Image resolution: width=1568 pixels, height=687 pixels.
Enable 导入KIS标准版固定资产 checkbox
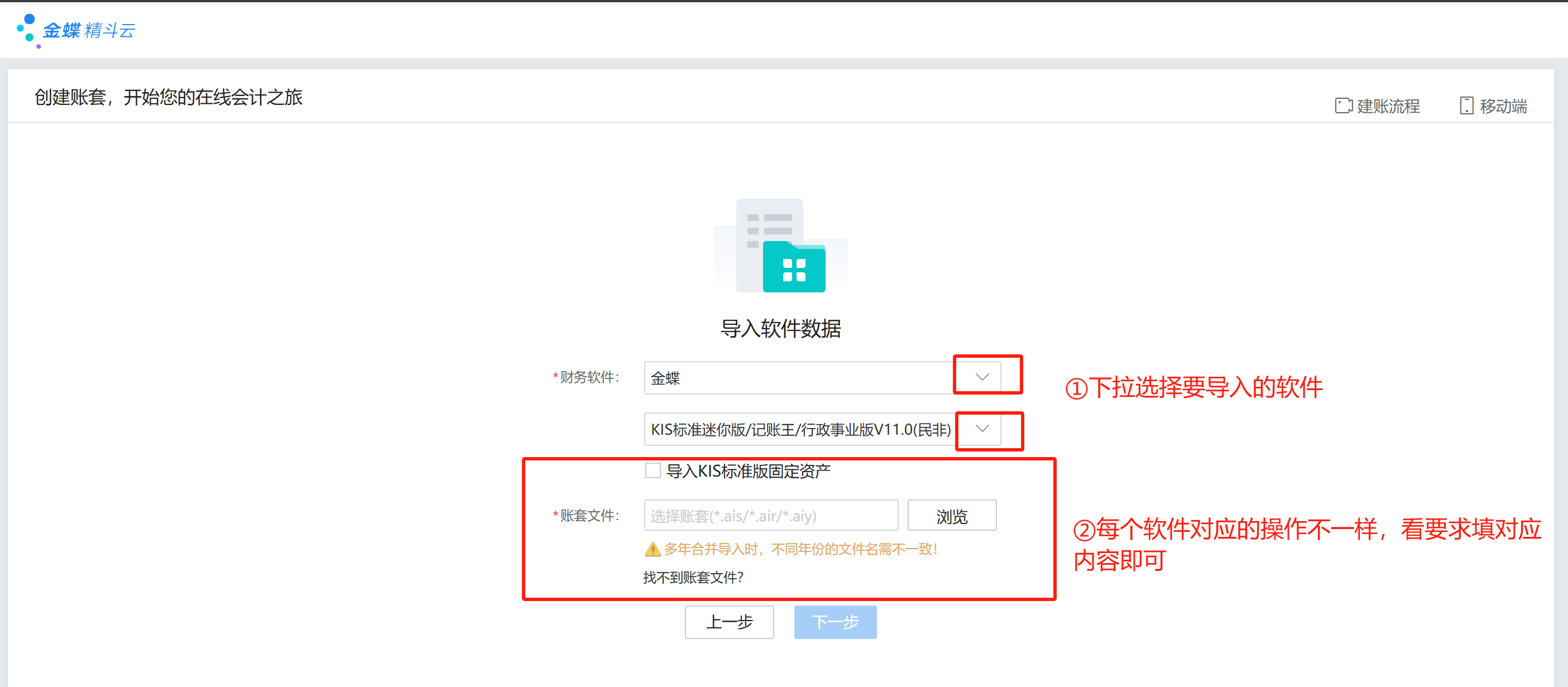click(x=653, y=470)
